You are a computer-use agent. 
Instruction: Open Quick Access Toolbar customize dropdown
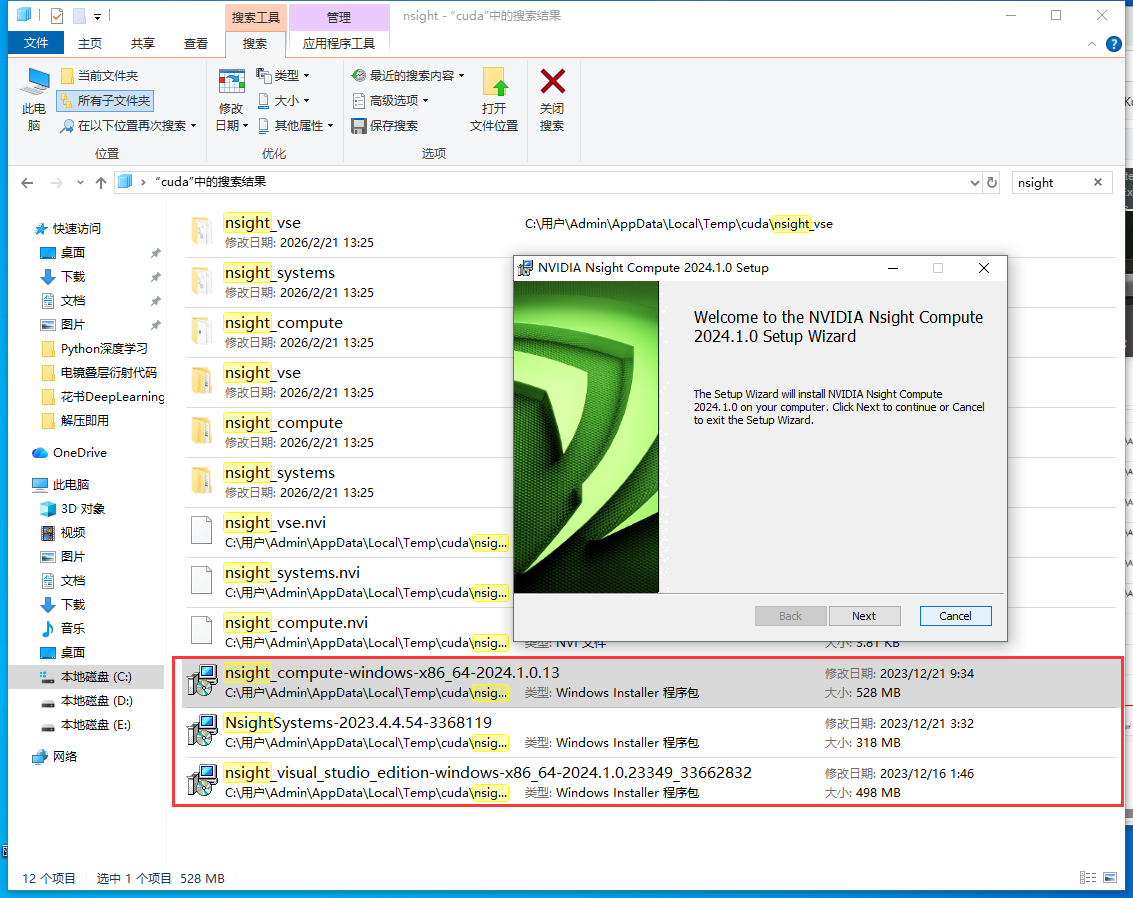pos(97,16)
